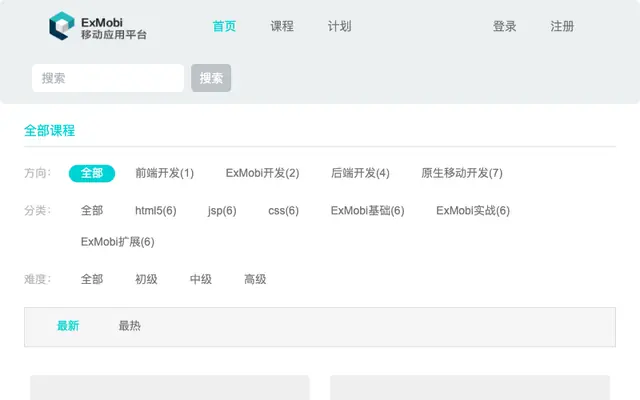This screenshot has height=400, width=640.
Task: Click the 注册 link
Action: pos(562,26)
